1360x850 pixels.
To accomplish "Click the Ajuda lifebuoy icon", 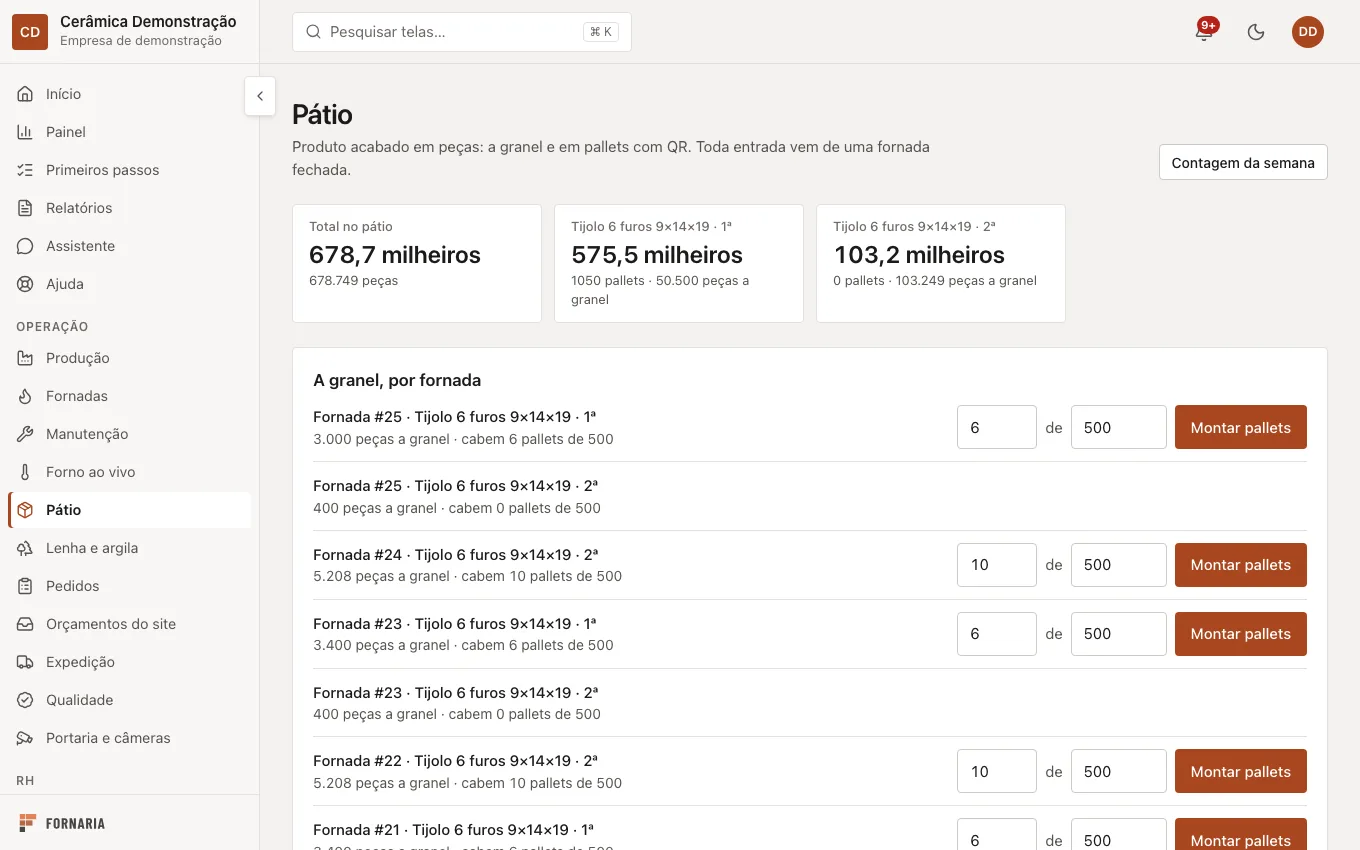I will [x=25, y=284].
